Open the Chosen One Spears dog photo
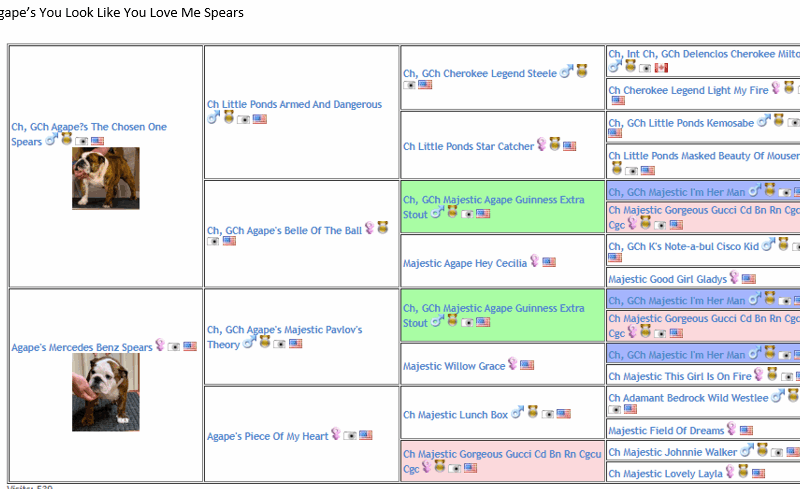This screenshot has height=489, width=800. [x=105, y=178]
